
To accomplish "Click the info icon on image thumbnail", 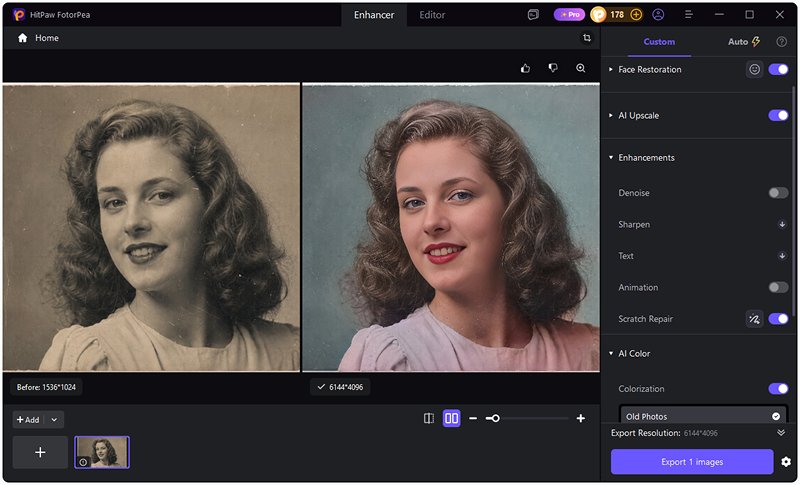I will coord(83,462).
